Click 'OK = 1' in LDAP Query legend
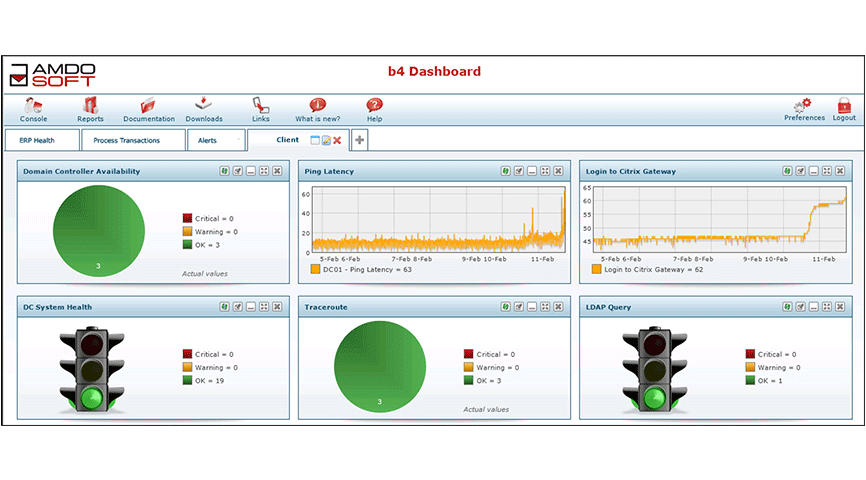The height and width of the screenshot is (480, 866). coord(770,381)
